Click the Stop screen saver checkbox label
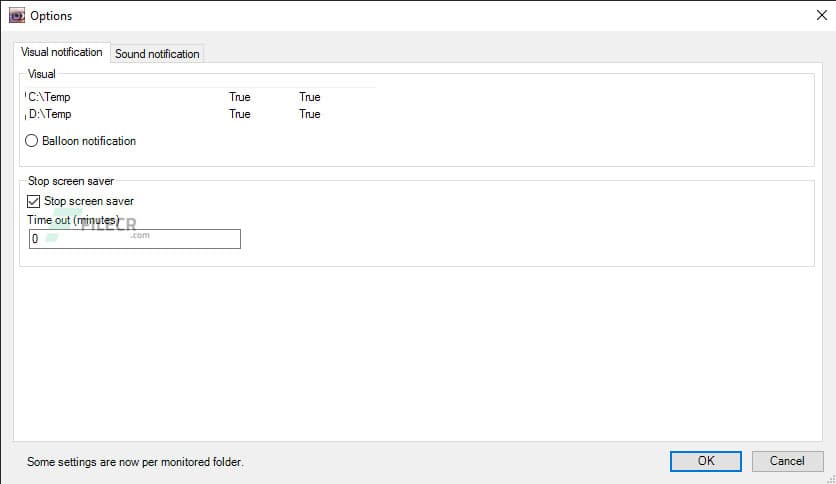The height and width of the screenshot is (484, 836). point(89,201)
